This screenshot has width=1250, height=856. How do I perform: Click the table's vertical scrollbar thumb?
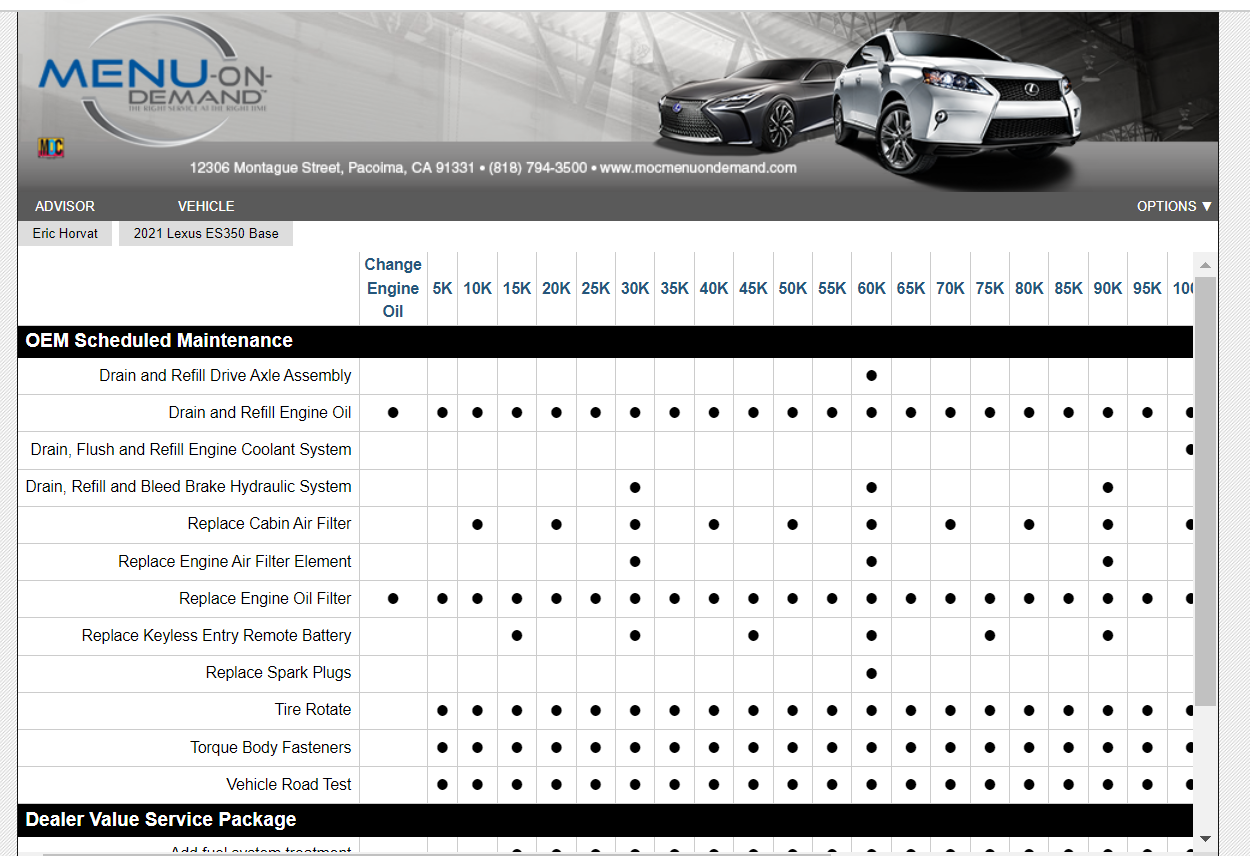tap(1205, 490)
